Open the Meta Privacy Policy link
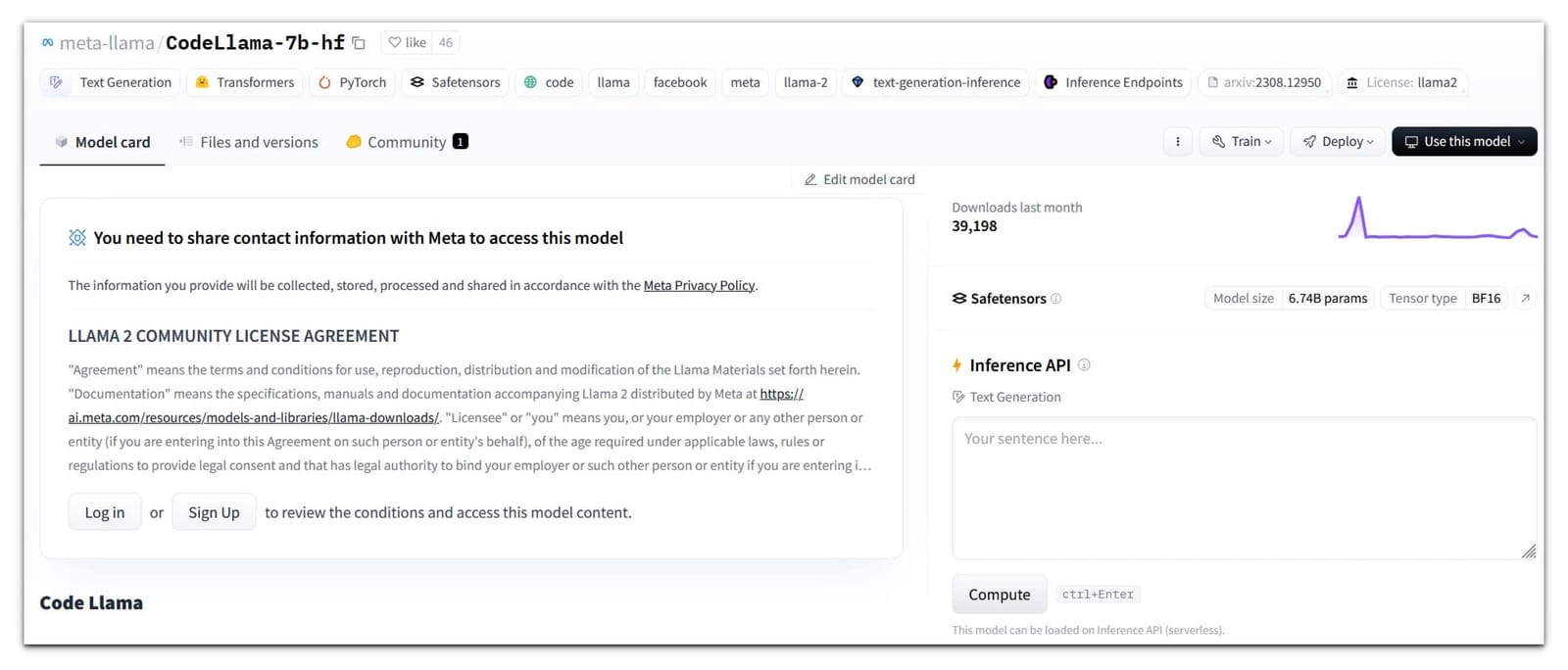The height and width of the screenshot is (670, 1568). 699,285
